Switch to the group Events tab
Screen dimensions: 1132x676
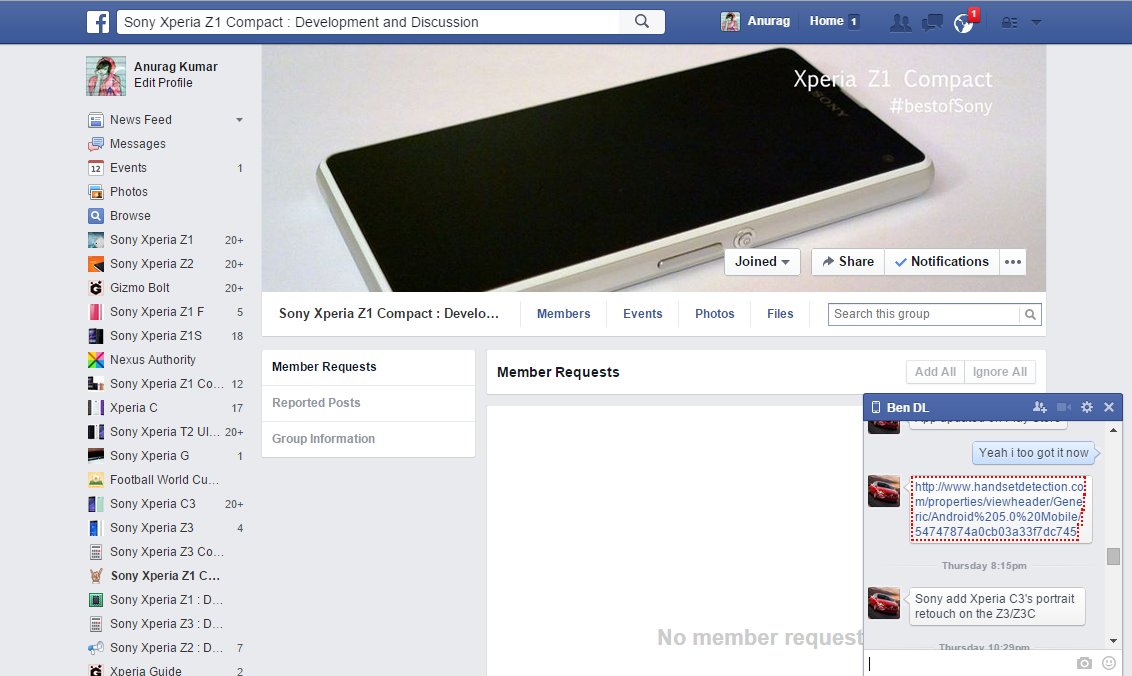tap(643, 313)
